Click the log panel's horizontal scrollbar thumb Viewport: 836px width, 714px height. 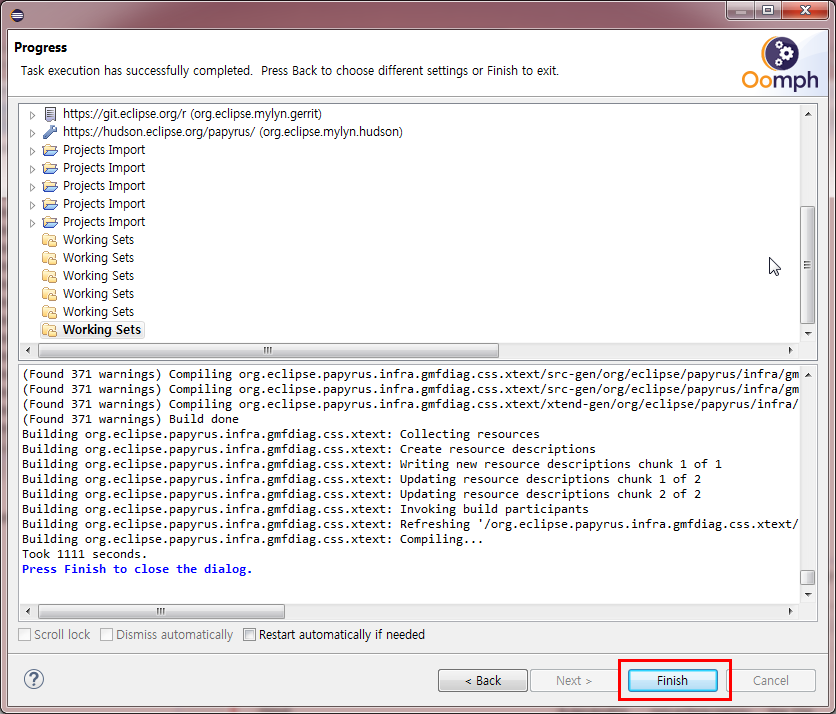[x=162, y=611]
